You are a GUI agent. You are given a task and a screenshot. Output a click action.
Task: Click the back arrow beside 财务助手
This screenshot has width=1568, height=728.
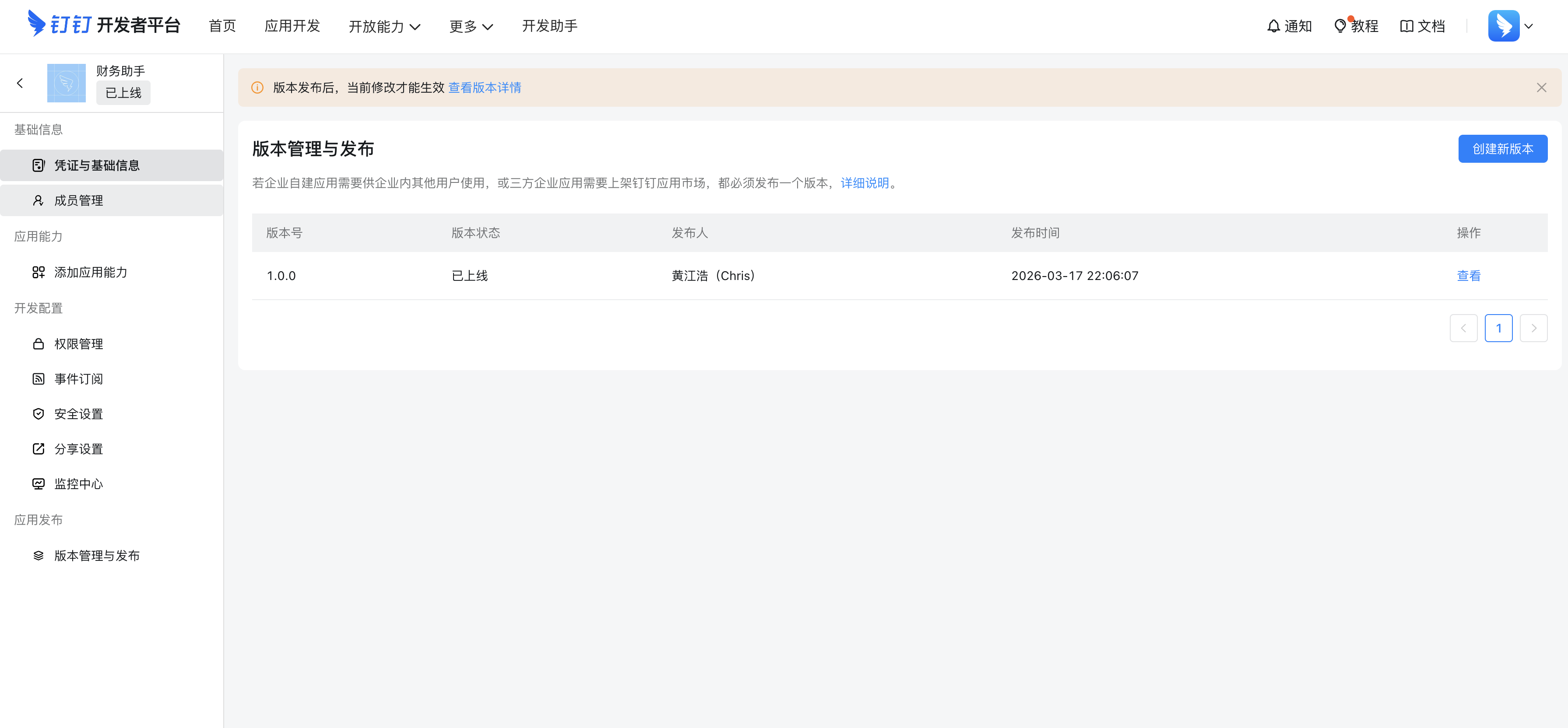tap(20, 83)
